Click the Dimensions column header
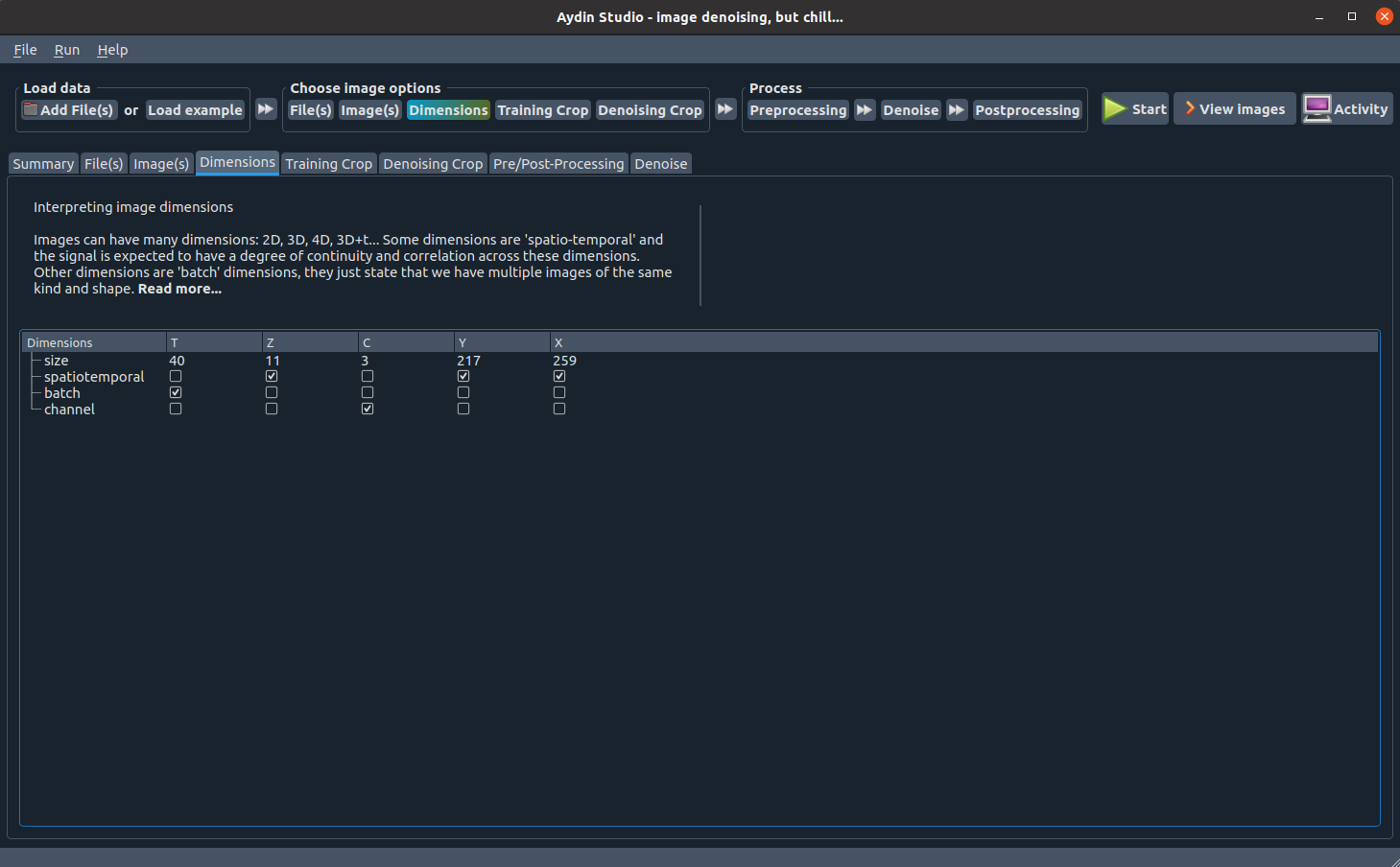 (x=94, y=342)
